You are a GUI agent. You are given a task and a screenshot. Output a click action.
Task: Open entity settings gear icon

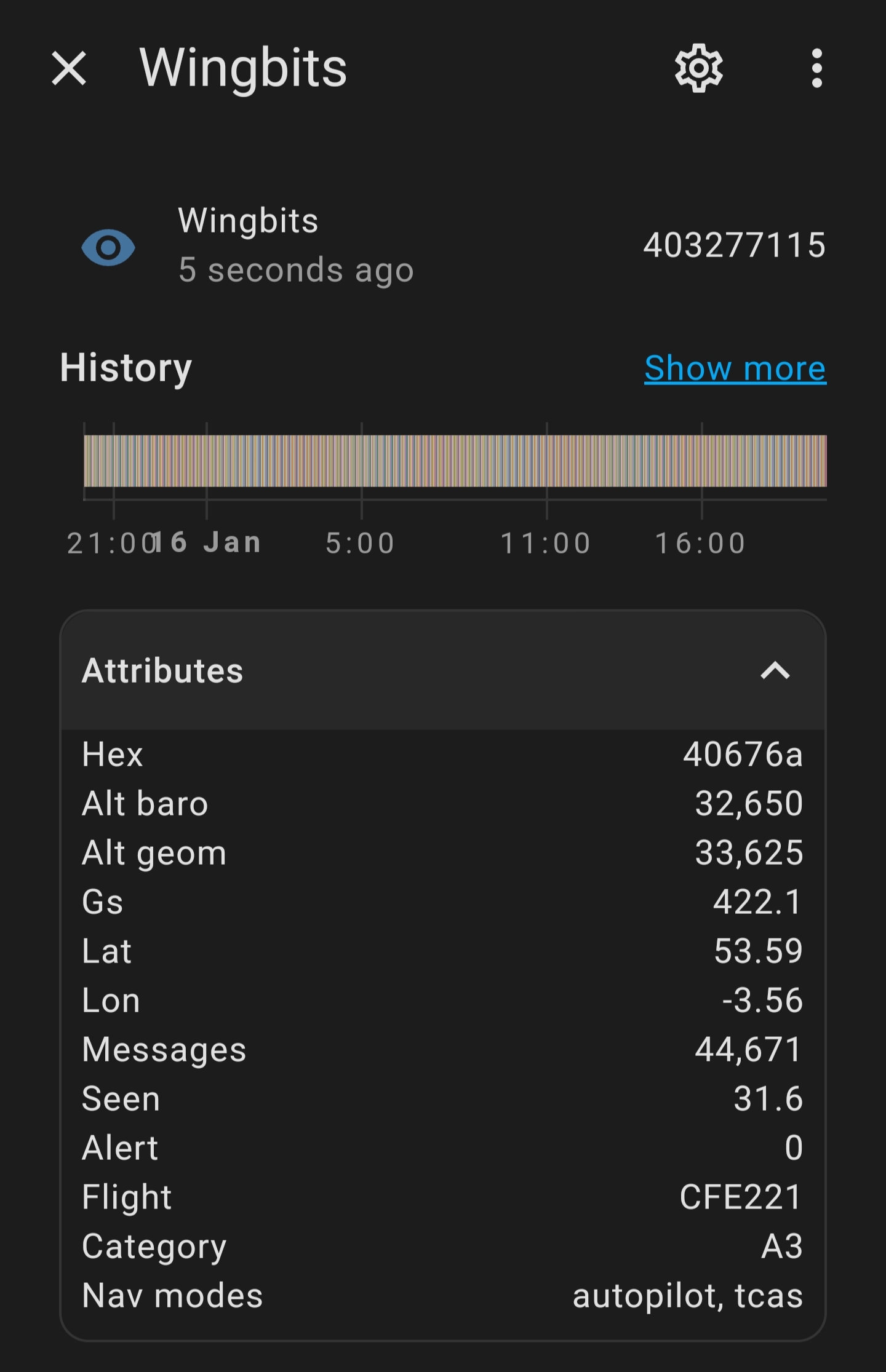698,68
